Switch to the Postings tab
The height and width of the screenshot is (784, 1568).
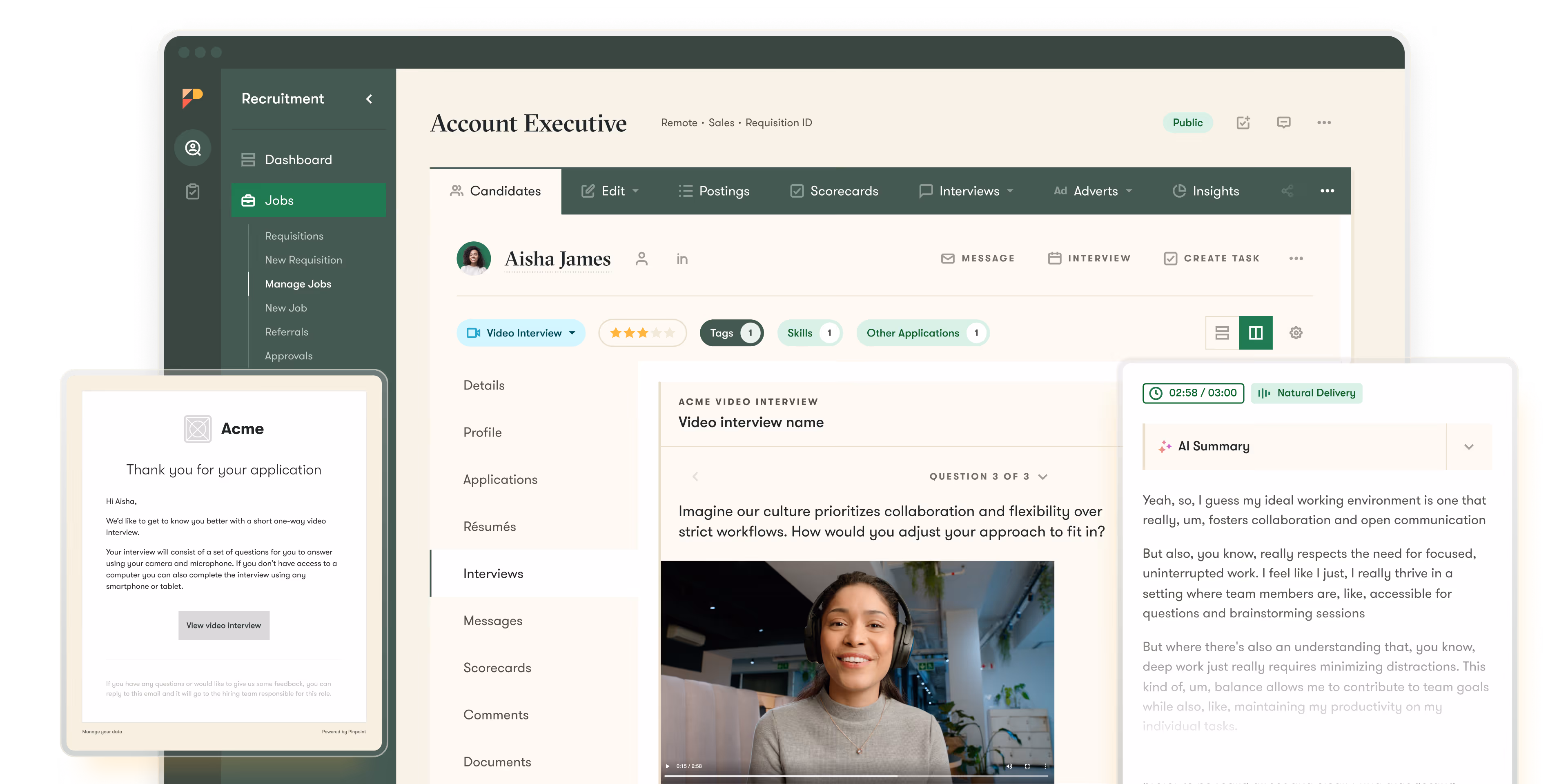tap(714, 191)
